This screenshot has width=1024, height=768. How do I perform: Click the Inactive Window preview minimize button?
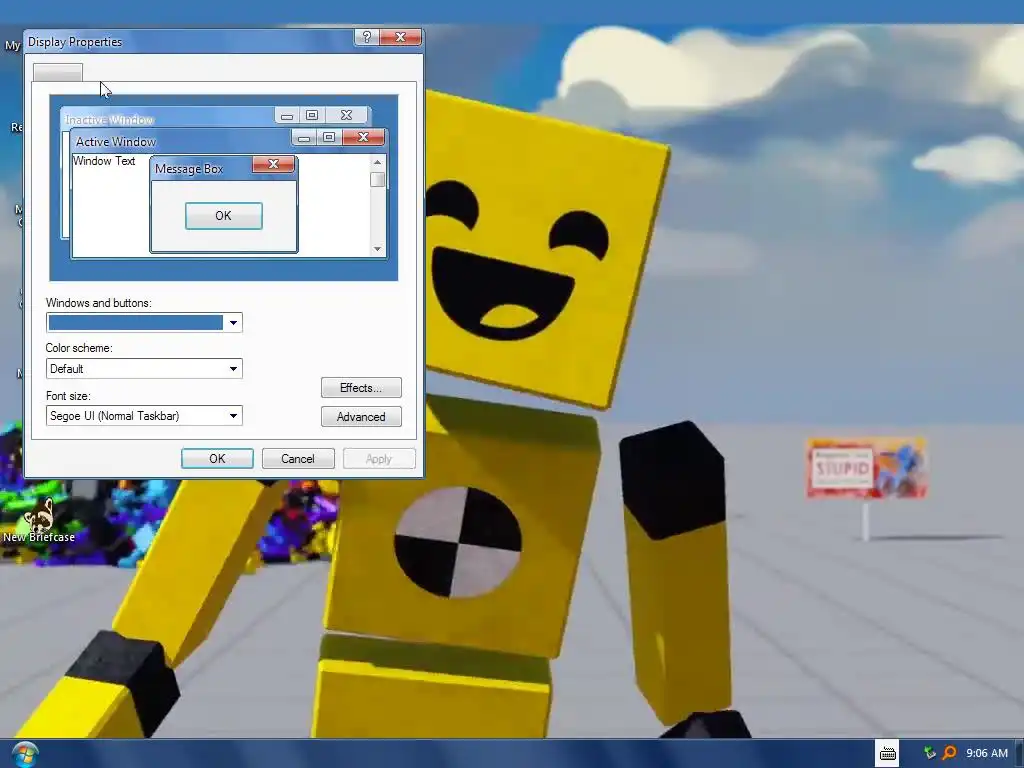pos(287,116)
